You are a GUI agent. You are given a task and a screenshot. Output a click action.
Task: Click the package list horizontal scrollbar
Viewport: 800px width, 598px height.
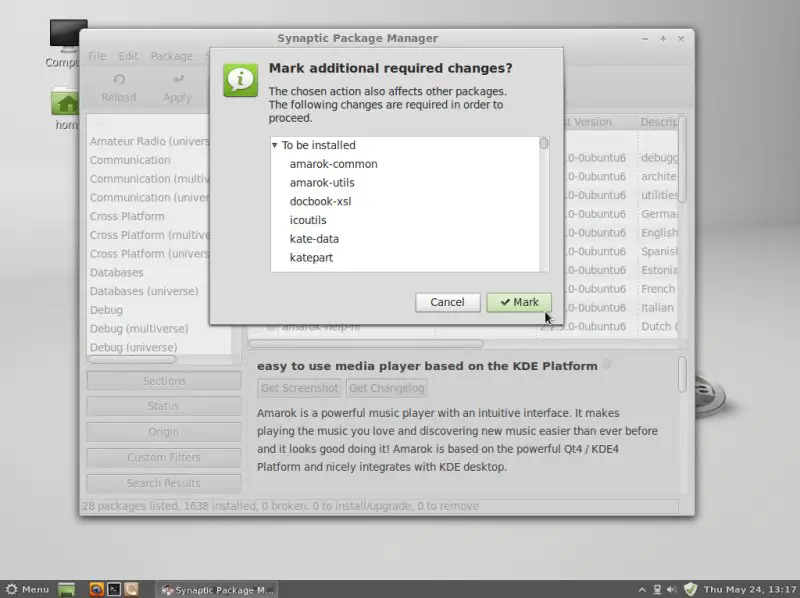[x=366, y=344]
